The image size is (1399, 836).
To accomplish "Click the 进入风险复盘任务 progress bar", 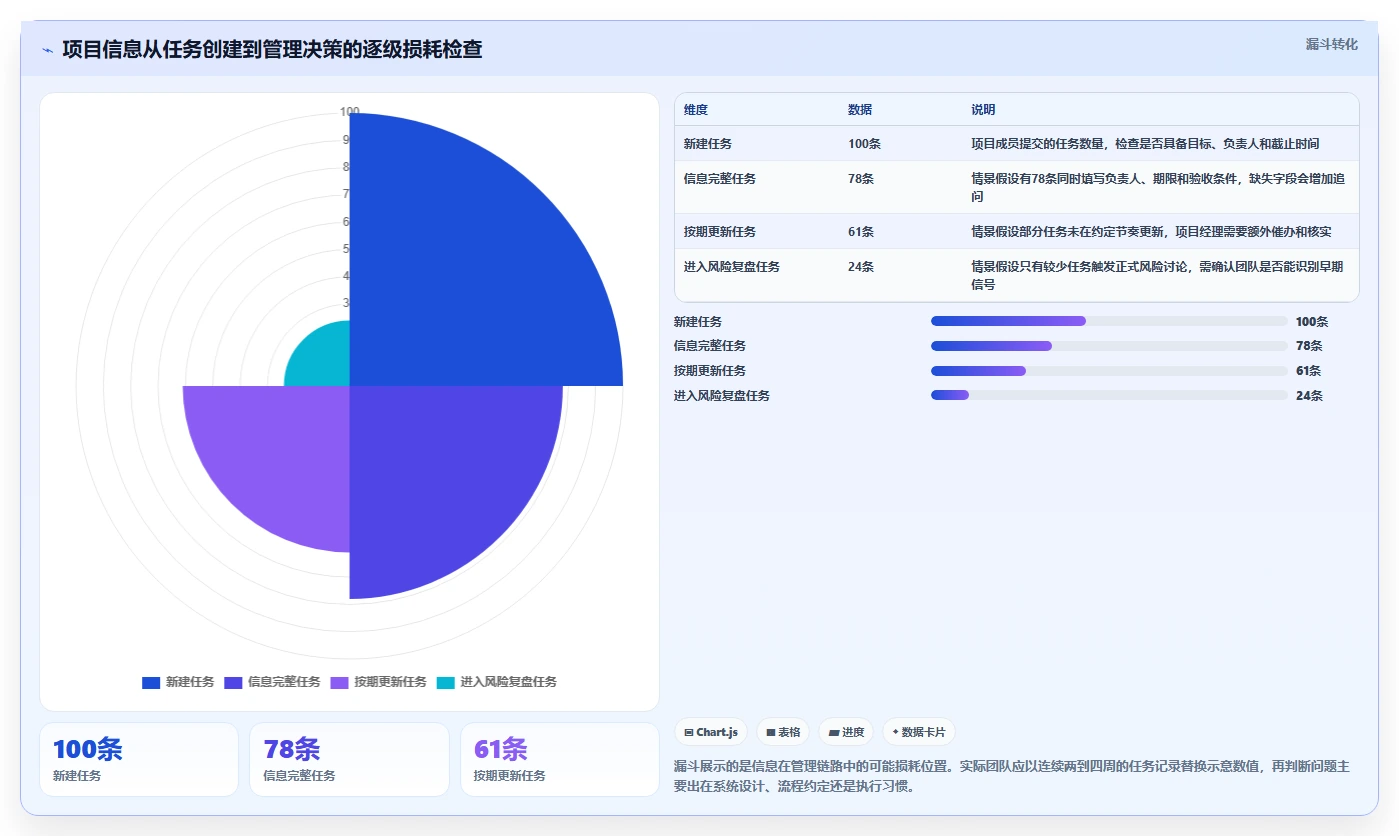I will [1109, 395].
